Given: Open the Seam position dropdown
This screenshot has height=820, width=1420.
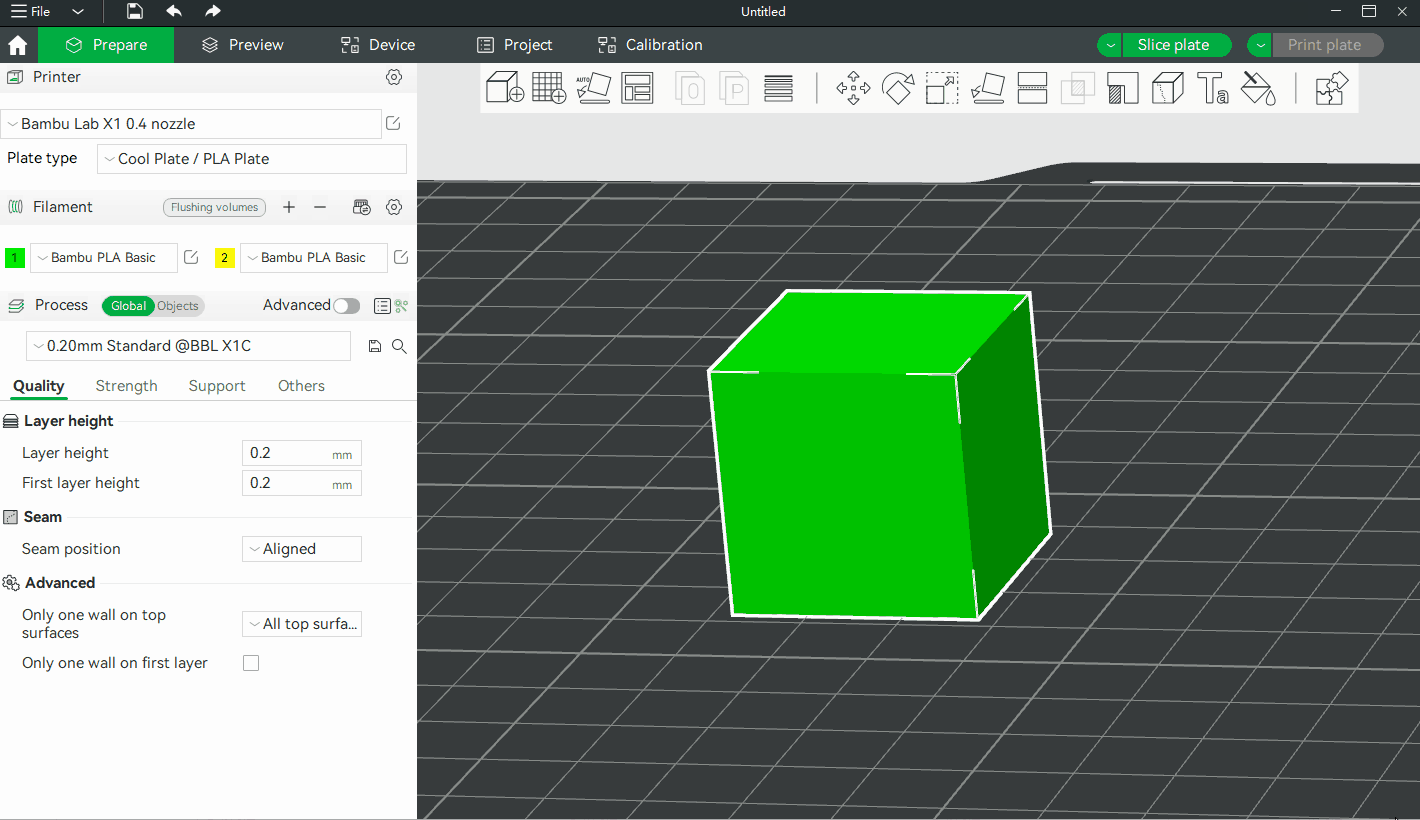Looking at the screenshot, I should (x=302, y=549).
